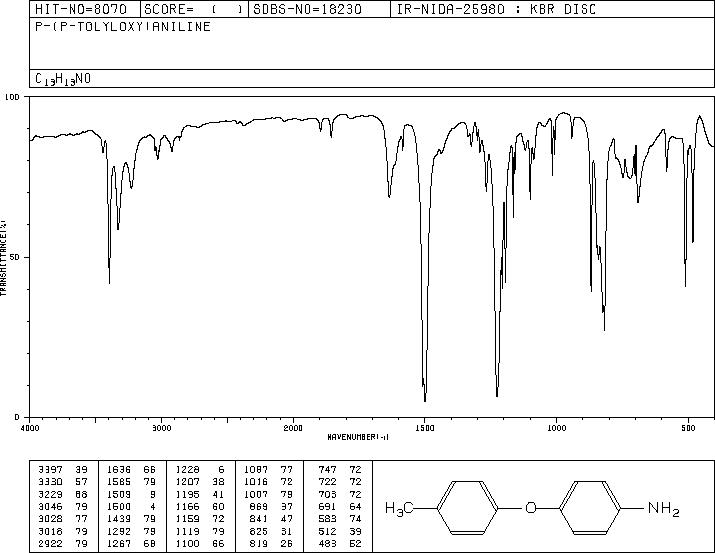Select the WAVENUMBER axis title
The height and width of the screenshot is (553, 715).
coord(358,437)
